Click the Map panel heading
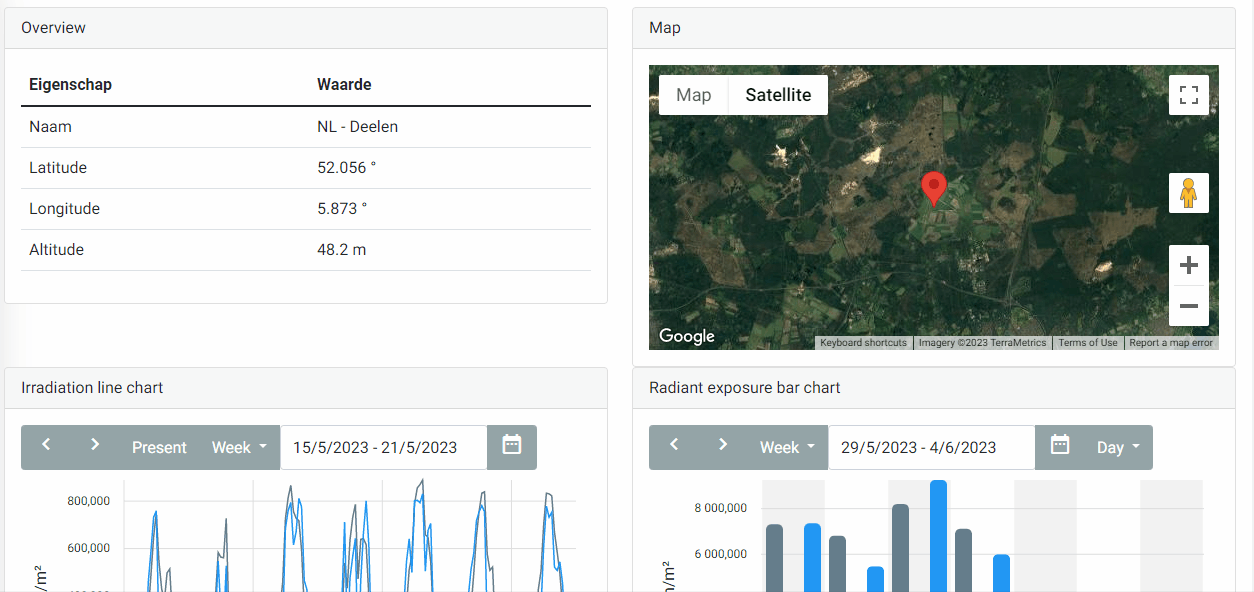Screen dimensions: 1254x592 pyautogui.click(x=665, y=28)
